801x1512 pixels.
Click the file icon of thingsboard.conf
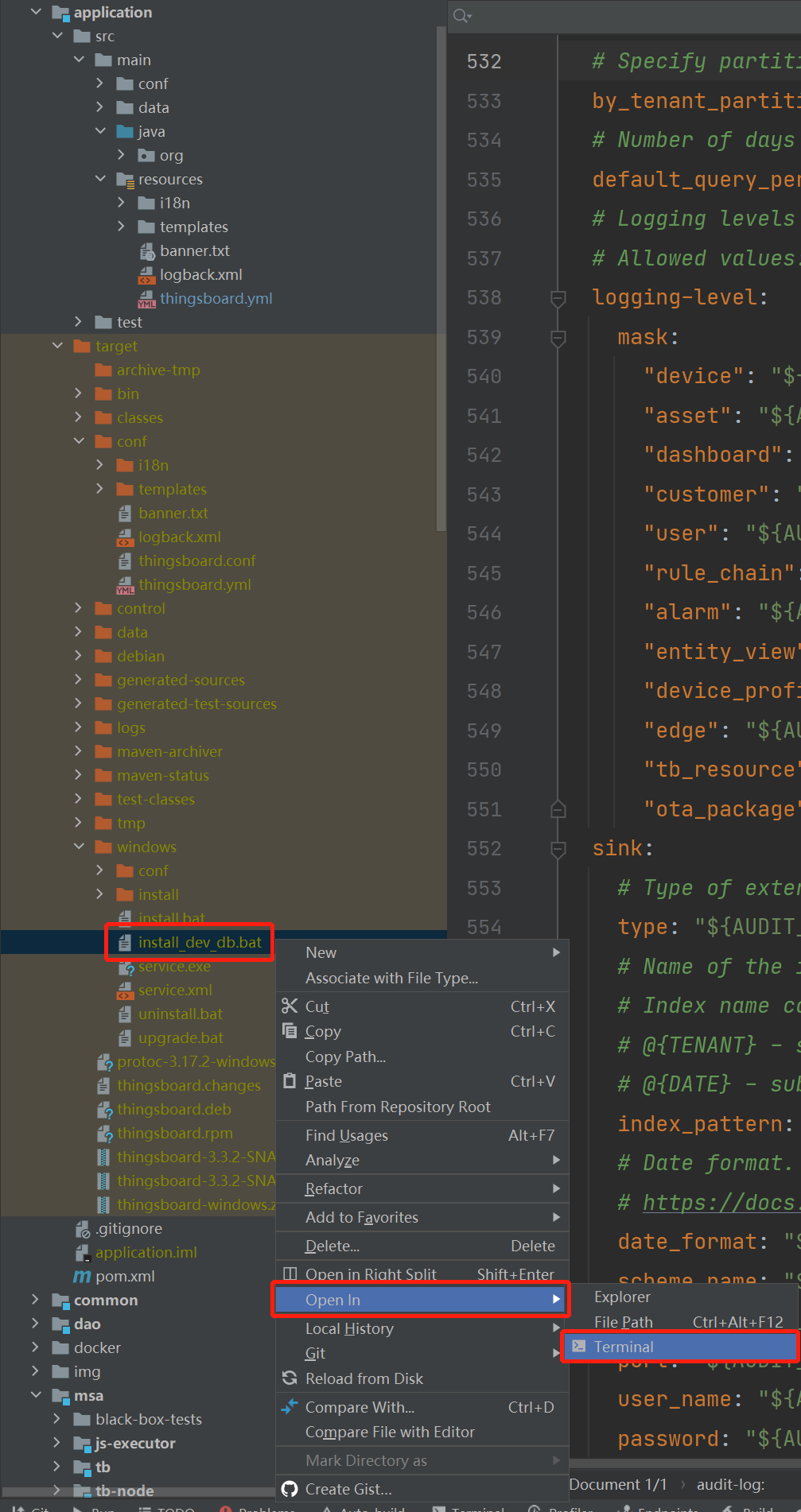click(x=125, y=560)
